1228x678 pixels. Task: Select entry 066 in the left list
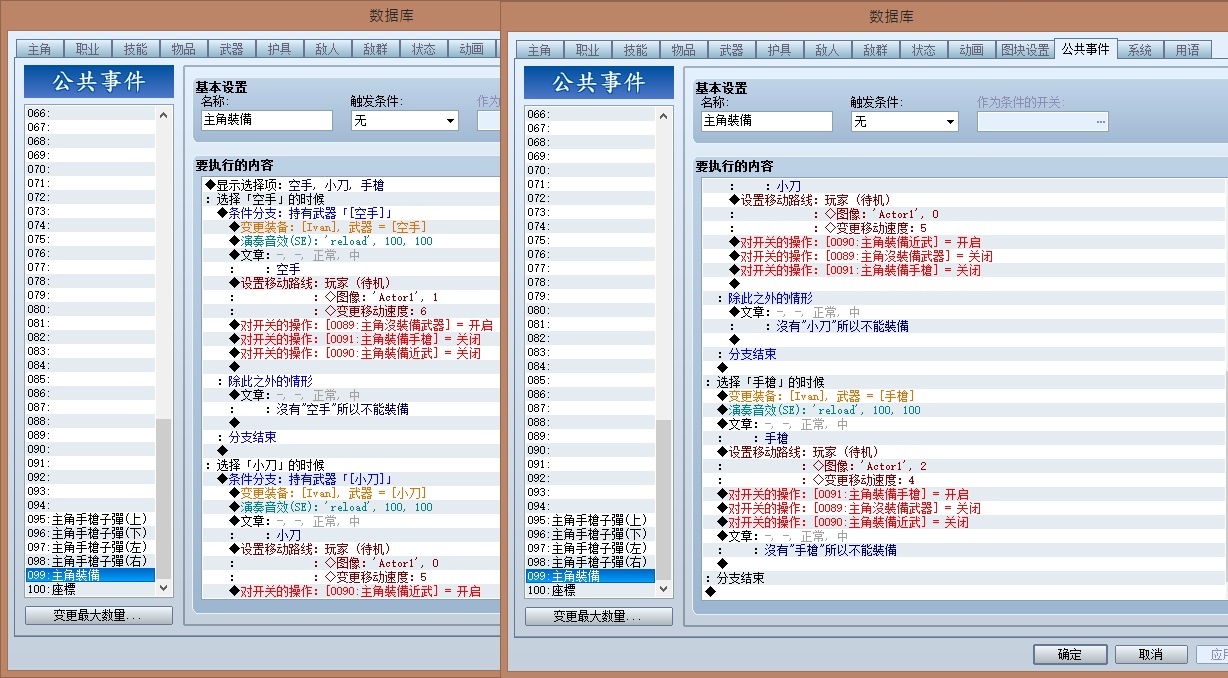pyautogui.click(x=91, y=113)
